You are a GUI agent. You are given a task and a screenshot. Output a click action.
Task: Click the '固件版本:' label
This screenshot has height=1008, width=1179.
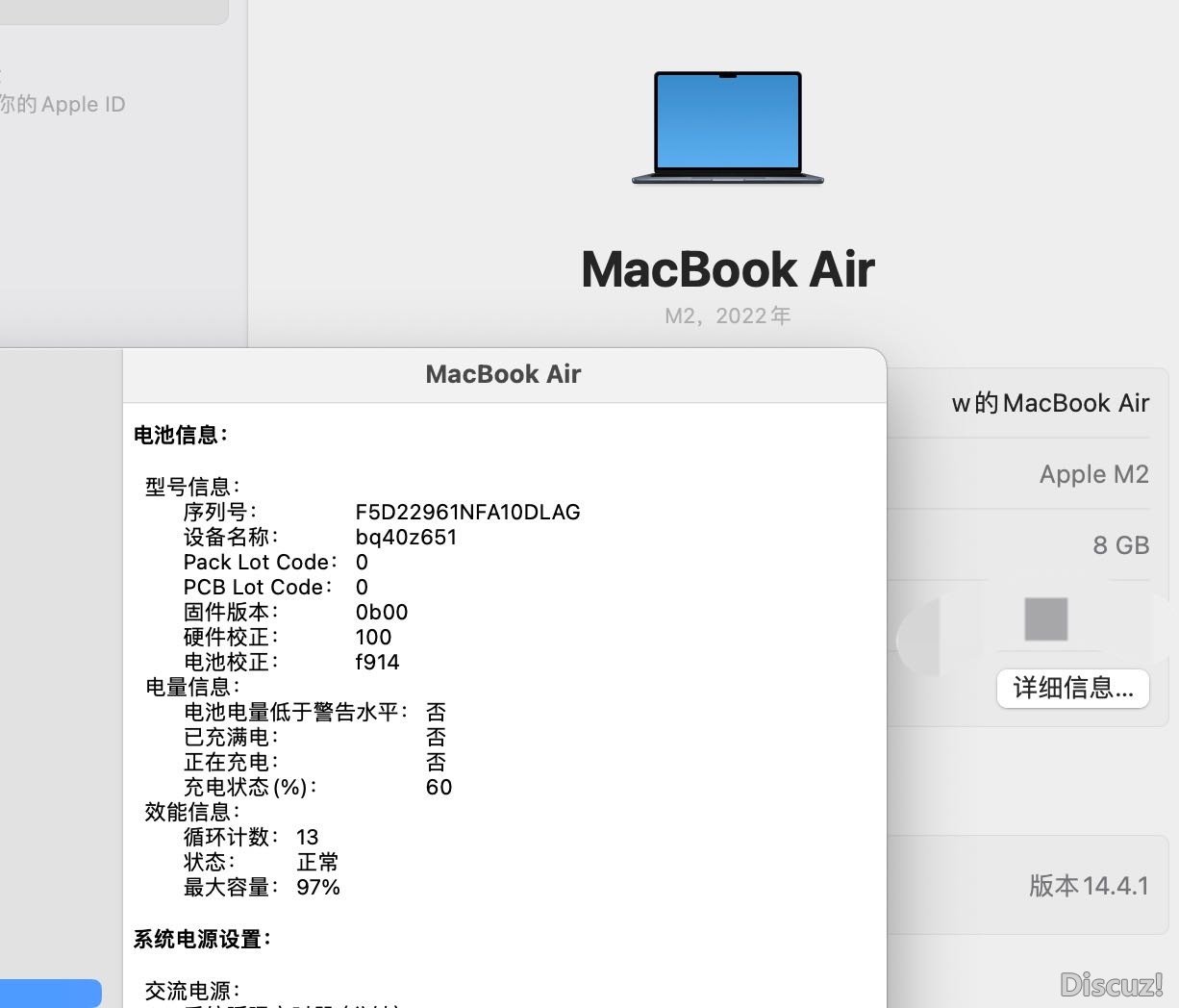tap(232, 612)
